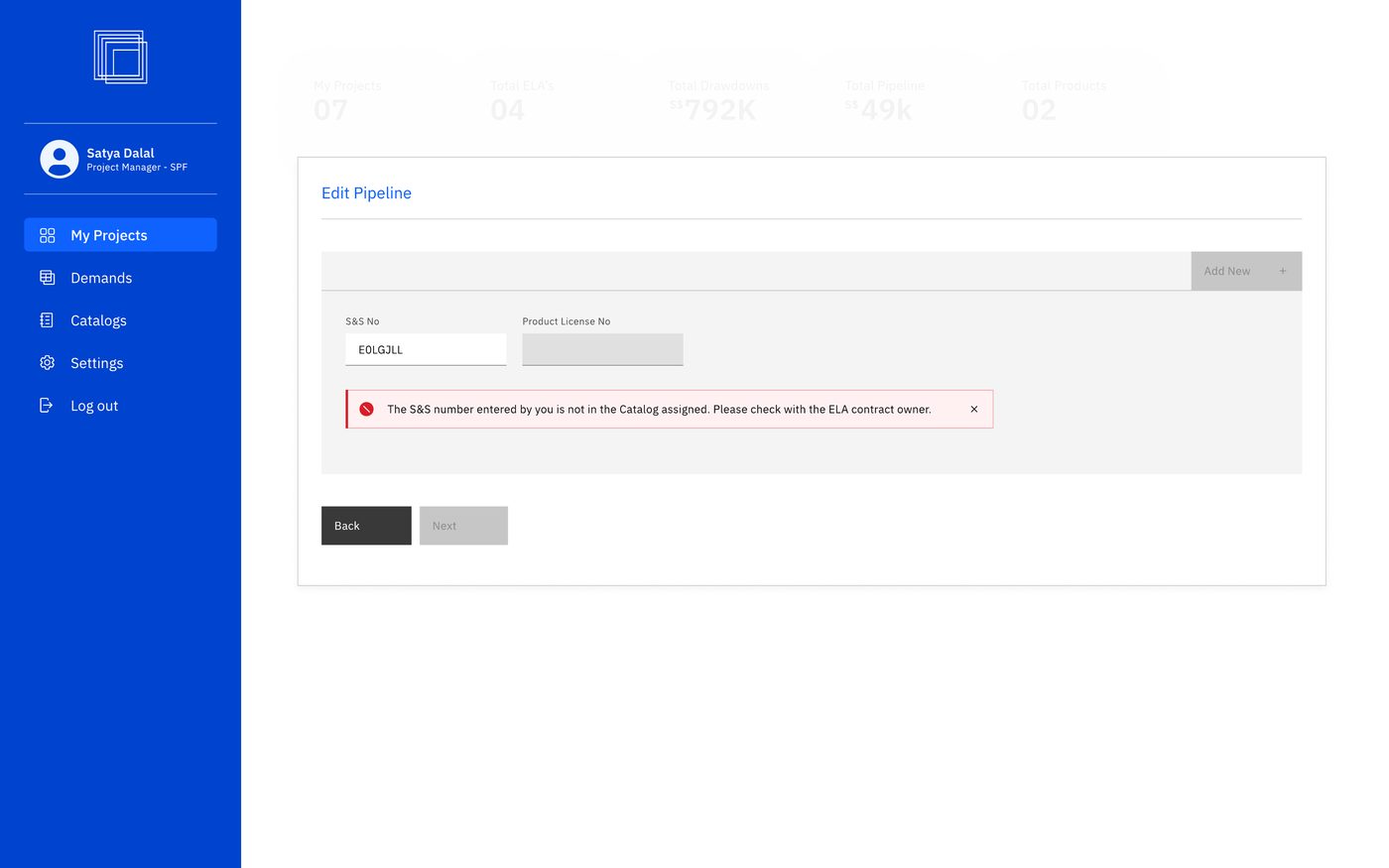The width and height of the screenshot is (1389, 868).
Task: Click the Edit Pipeline heading
Action: coord(366,193)
